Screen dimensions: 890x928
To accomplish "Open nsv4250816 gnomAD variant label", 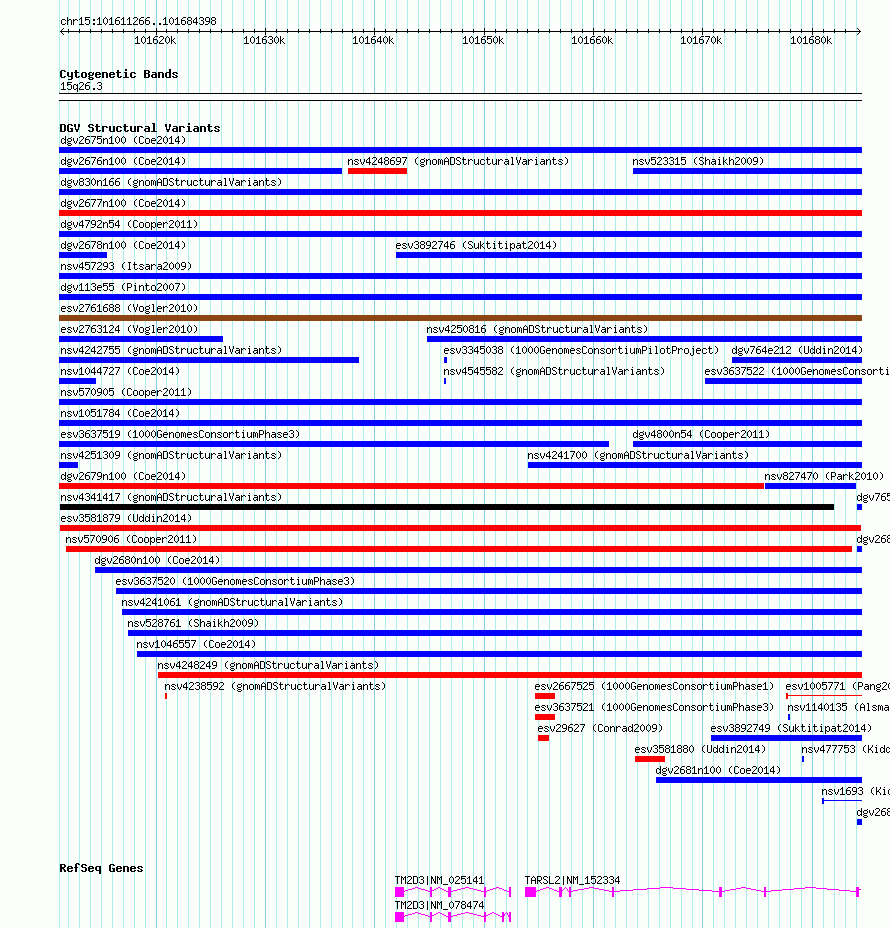I will coord(537,329).
